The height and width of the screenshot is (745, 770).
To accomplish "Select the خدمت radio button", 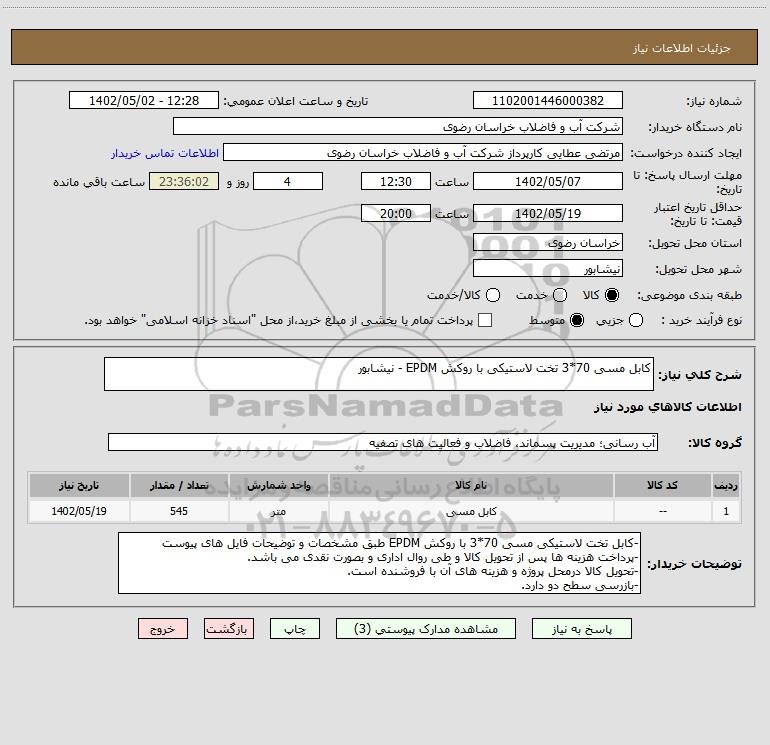I will coord(560,295).
